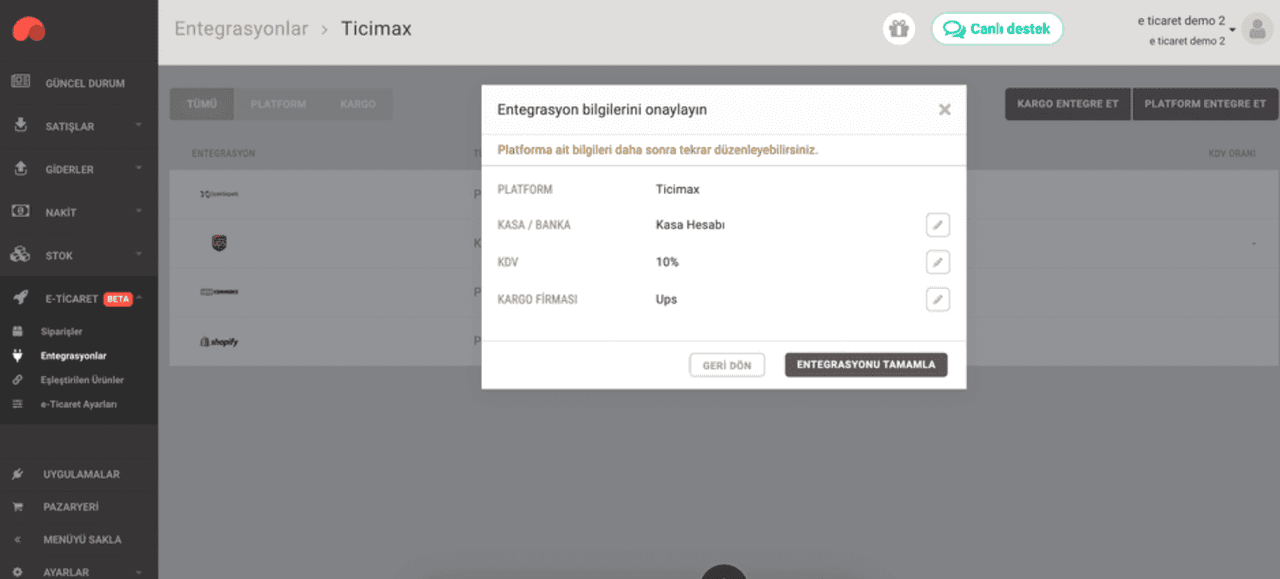Click the Güncel Durum sidebar icon
The height and width of the screenshot is (579, 1280).
20,82
